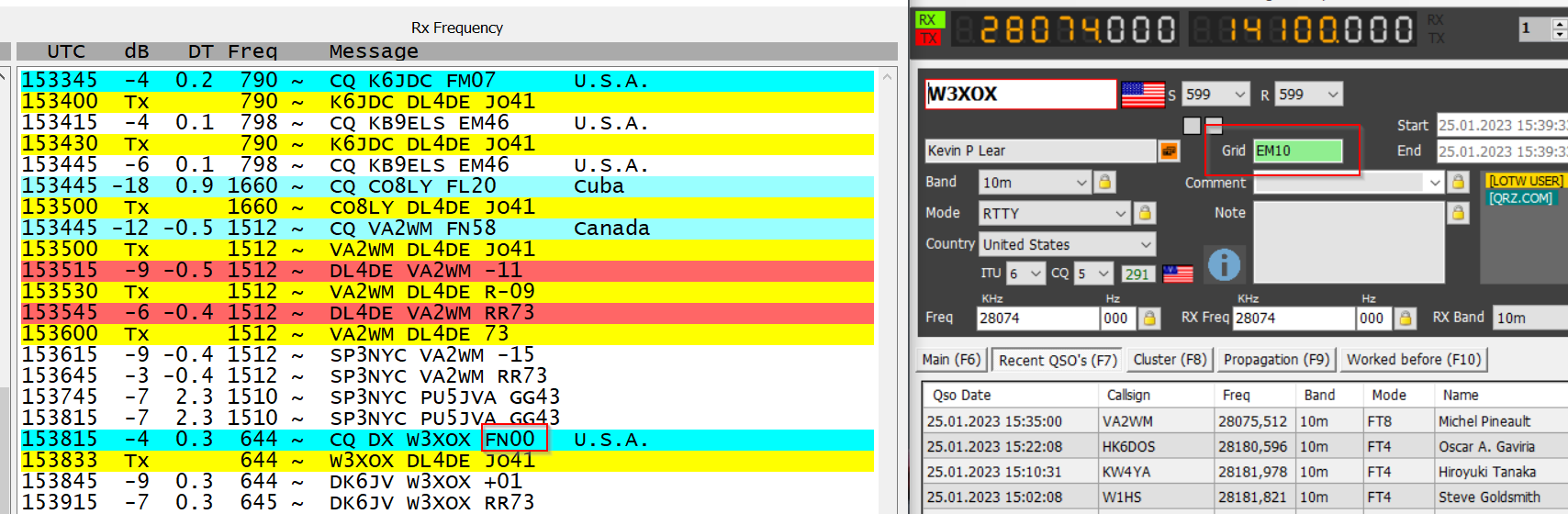Click the green RX indicator
The image size is (1568, 514).
pyautogui.click(x=929, y=20)
